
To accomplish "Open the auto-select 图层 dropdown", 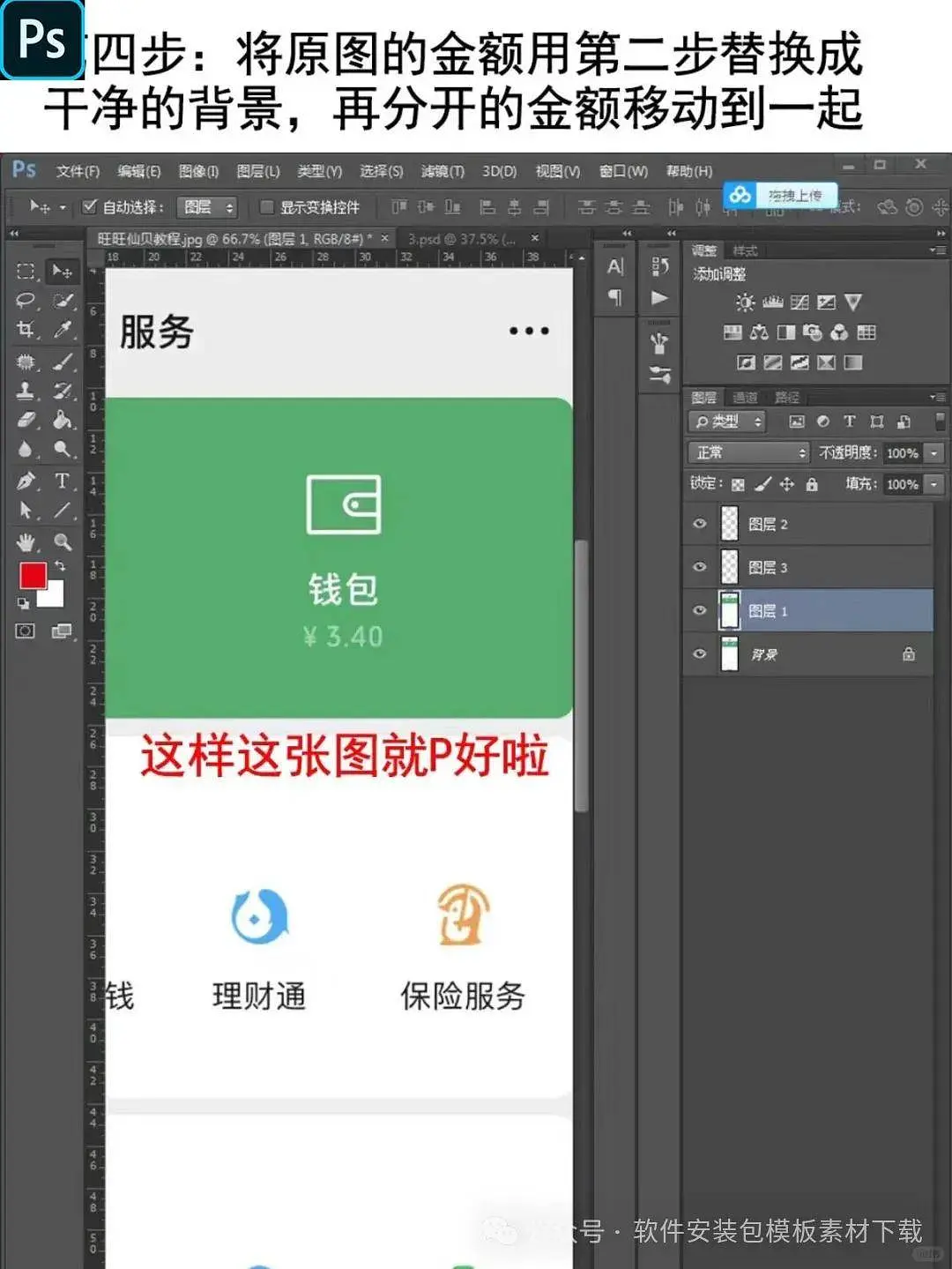I will 207,207.
